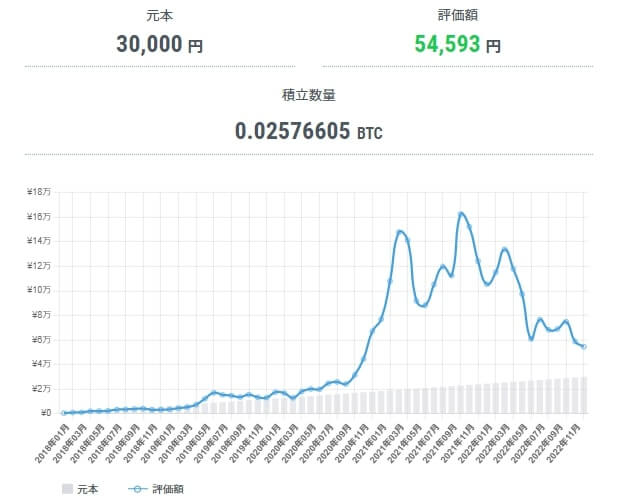Image resolution: width=617 pixels, height=499 pixels.
Task: Select the 30,000 円 principal amount at top
Action: click(159, 44)
